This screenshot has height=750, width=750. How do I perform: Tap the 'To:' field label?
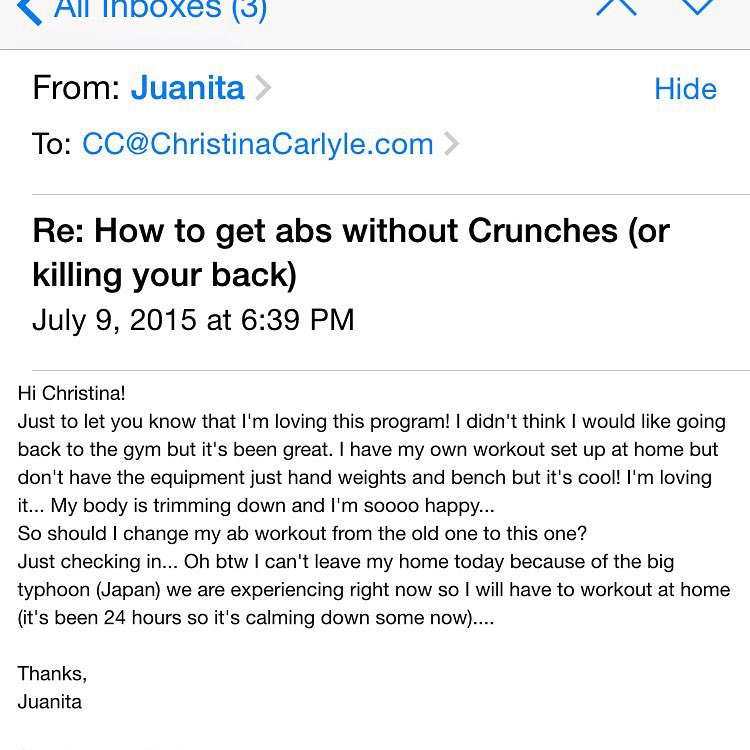[52, 144]
